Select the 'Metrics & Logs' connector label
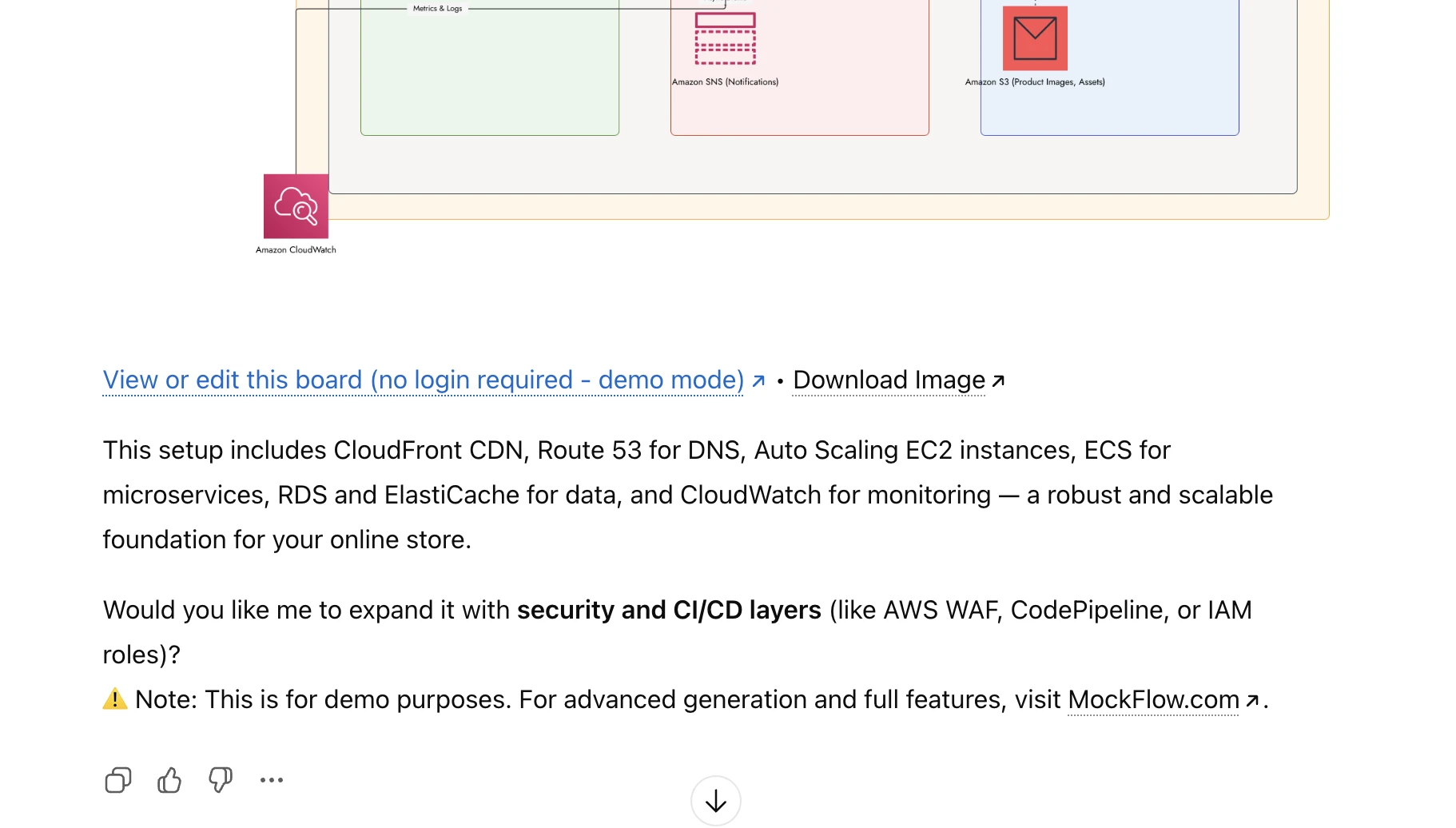The height and width of the screenshot is (828, 1456). pyautogui.click(x=437, y=9)
